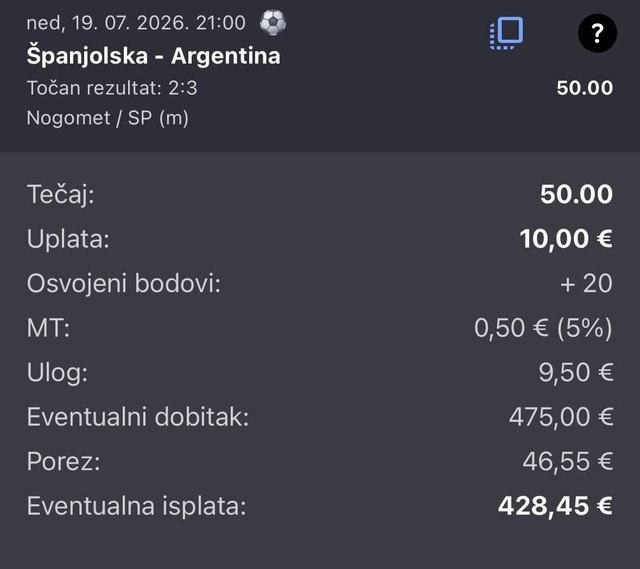This screenshot has width=640, height=569.
Task: Tap the Uplata: label
Action: tap(68, 239)
